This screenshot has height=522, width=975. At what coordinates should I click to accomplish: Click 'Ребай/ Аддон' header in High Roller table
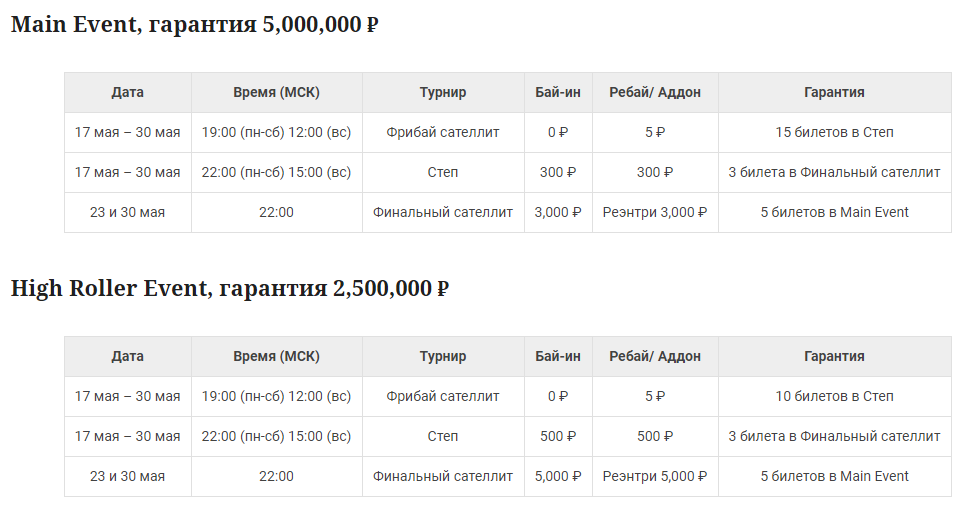[x=655, y=356]
